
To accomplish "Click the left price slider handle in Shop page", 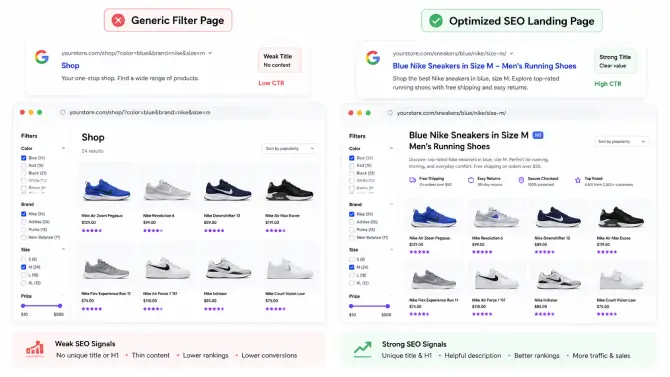I will (23, 306).
